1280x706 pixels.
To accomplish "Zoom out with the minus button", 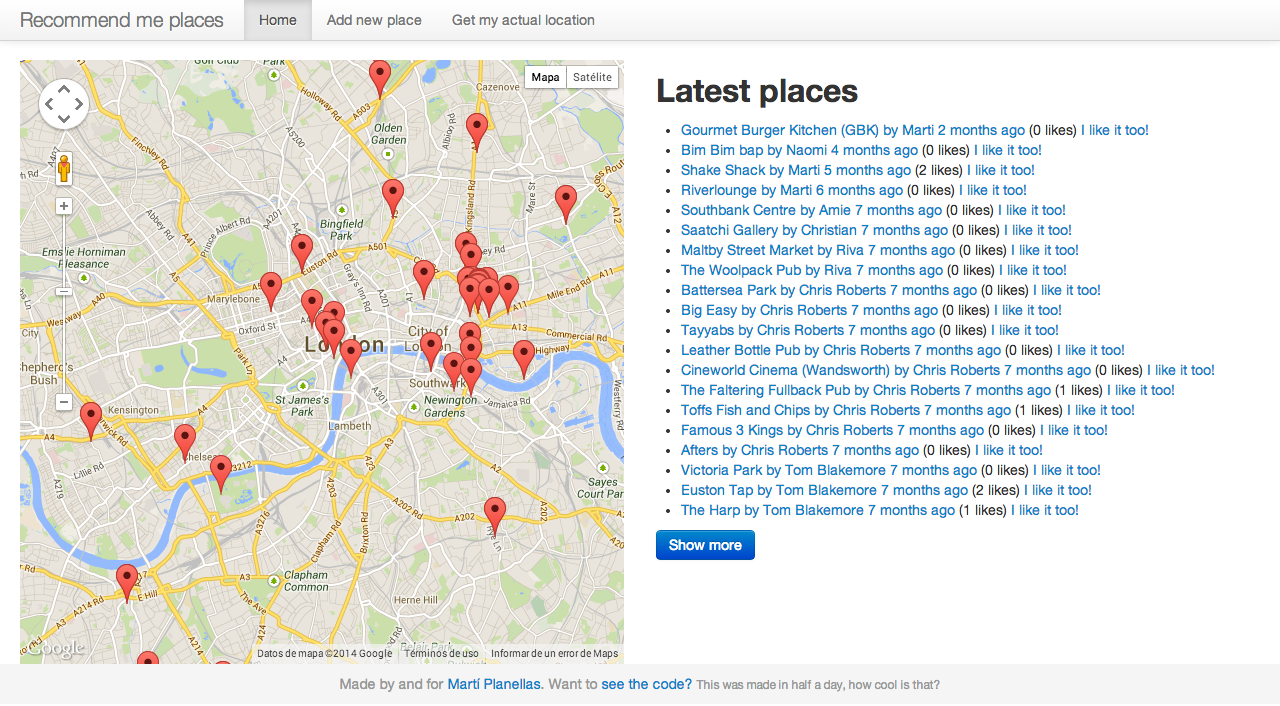I will [x=64, y=402].
